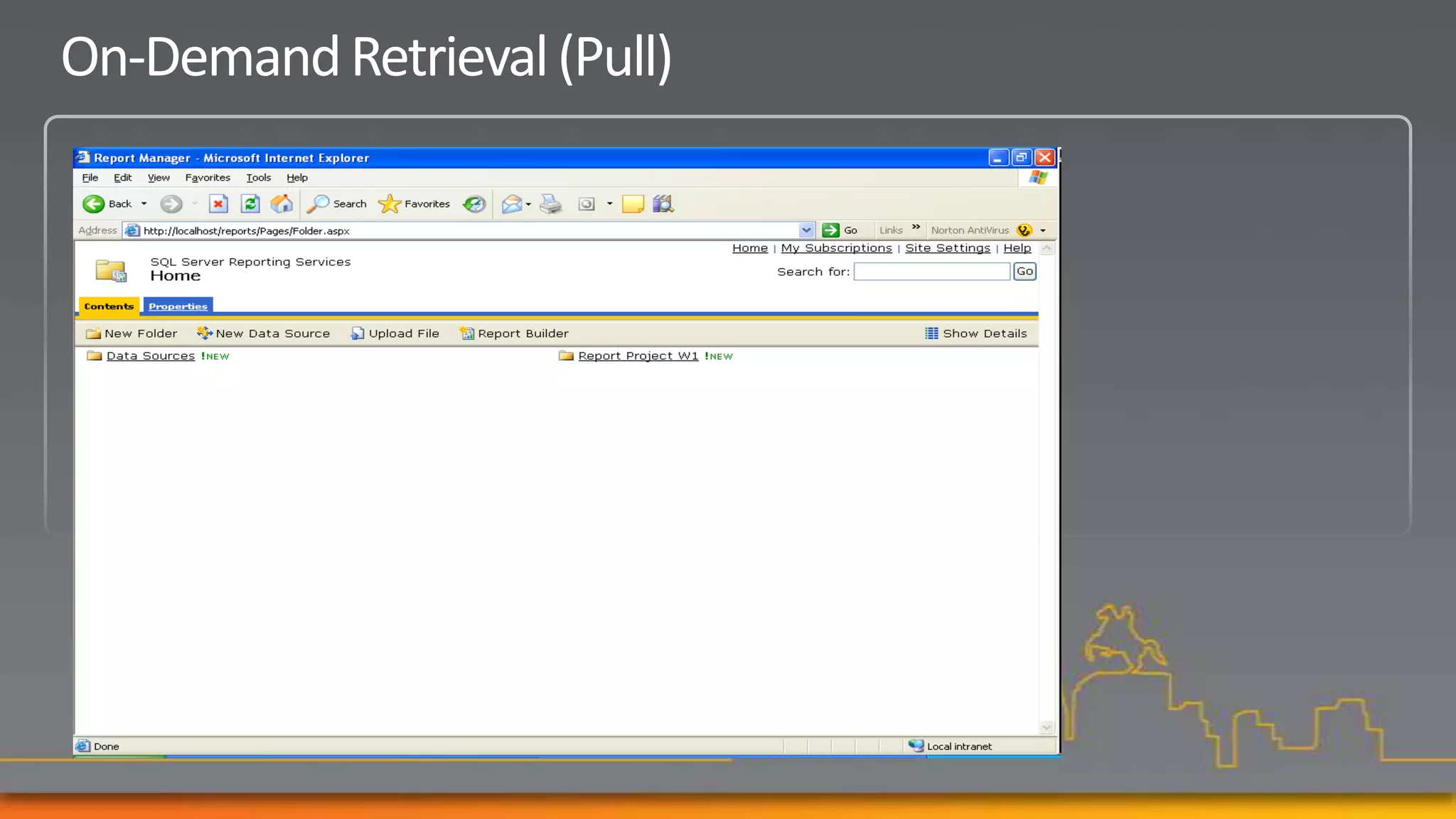1456x819 pixels.
Task: Click the Go button next to search box
Action: tap(1024, 272)
